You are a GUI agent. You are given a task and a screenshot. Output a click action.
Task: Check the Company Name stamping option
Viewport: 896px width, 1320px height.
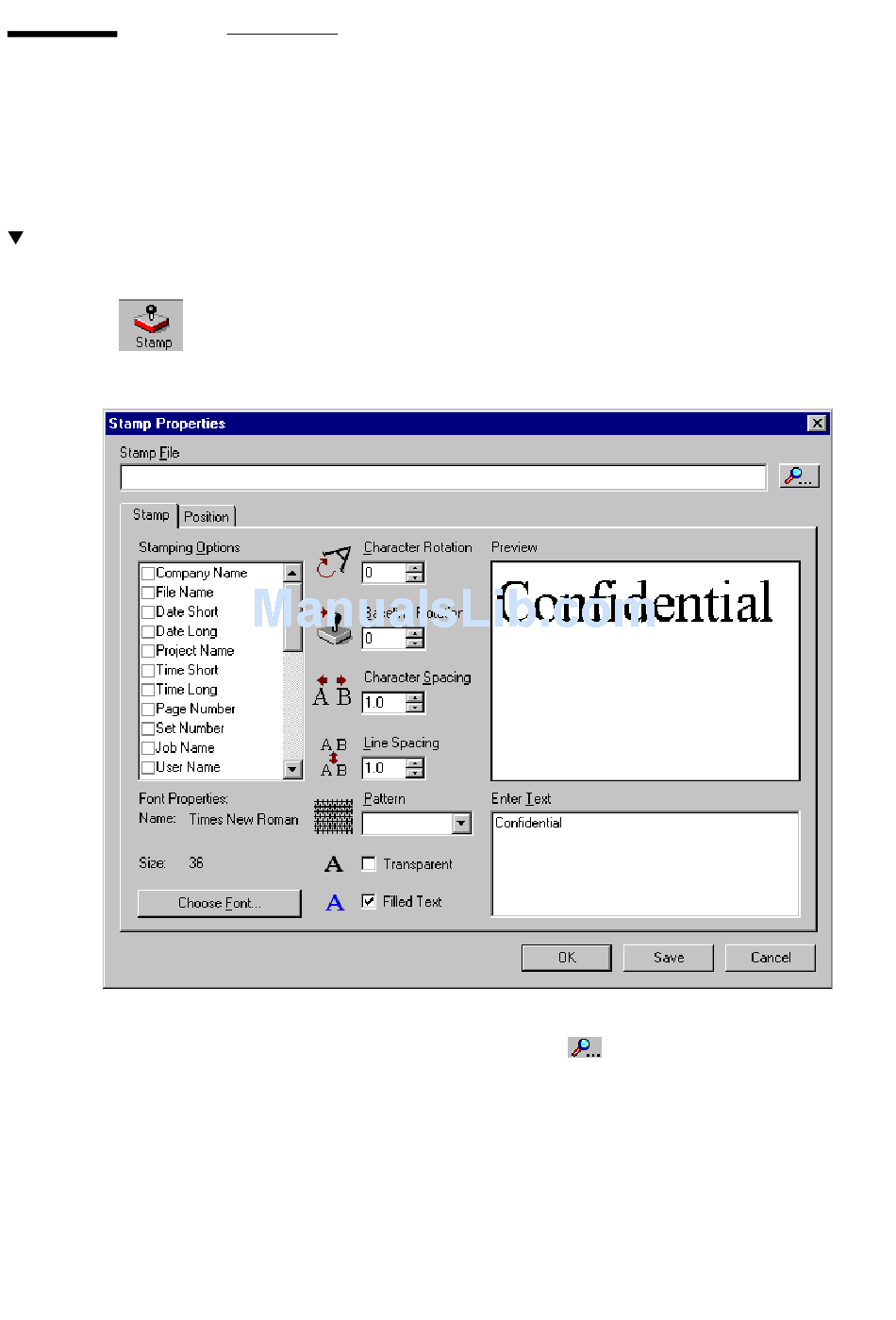148,574
